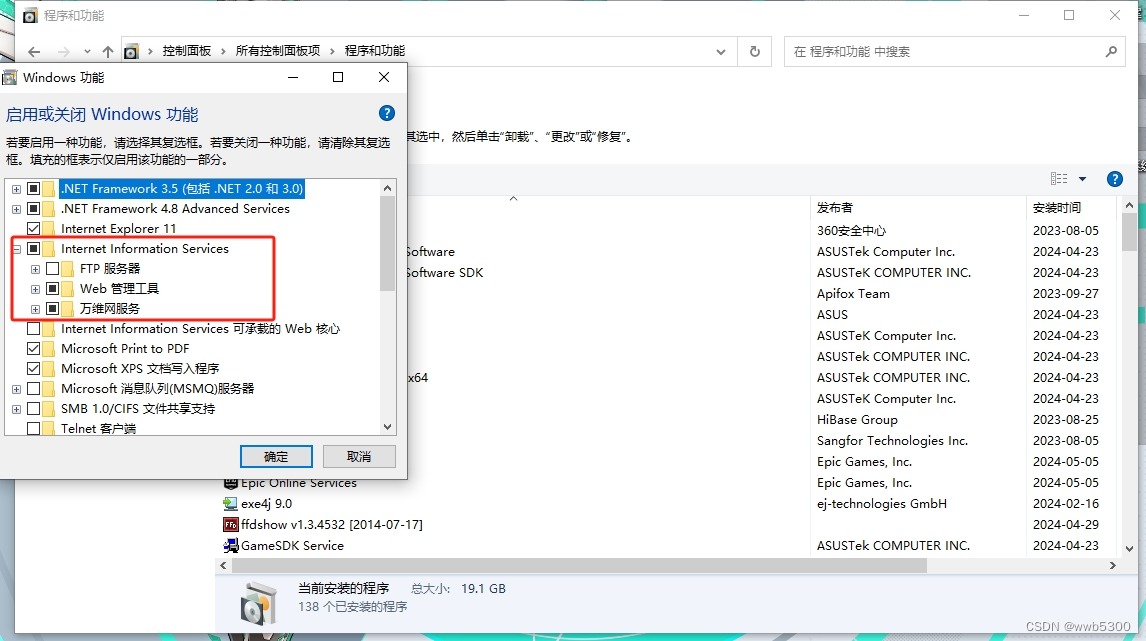Click ej-technologies GmbH publisher cell

coord(881,504)
